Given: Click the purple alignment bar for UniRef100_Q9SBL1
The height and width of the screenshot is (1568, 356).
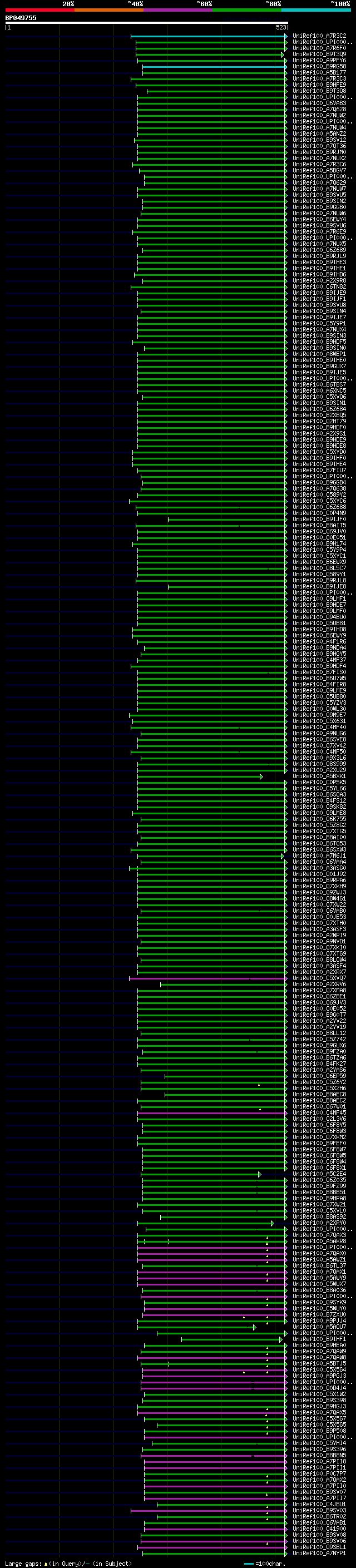Looking at the screenshot, I should [x=212, y=1547].
